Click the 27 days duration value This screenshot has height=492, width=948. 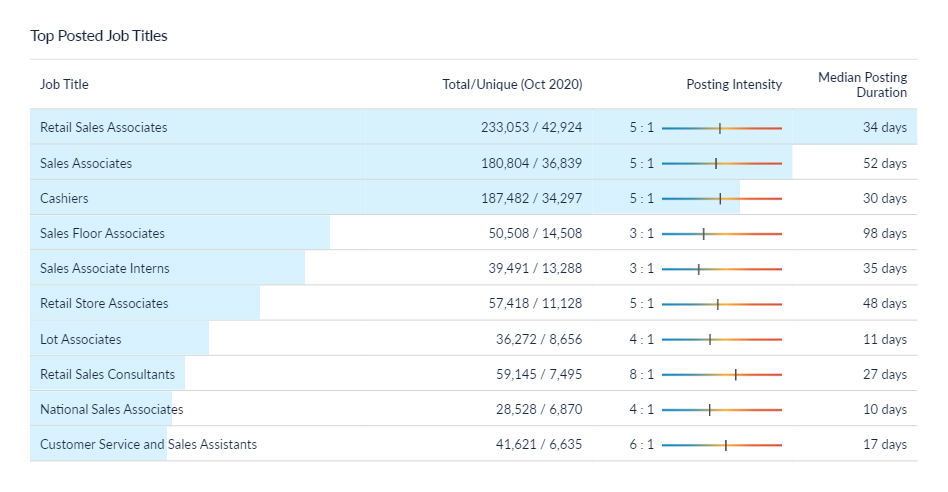coord(885,374)
